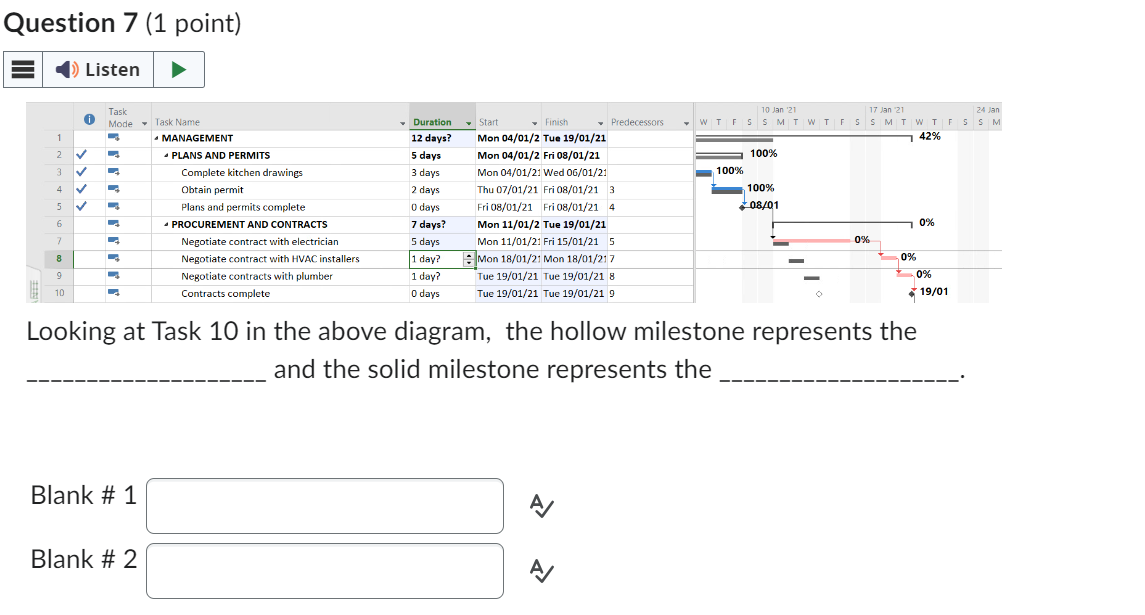
Task: Collapse the PROCUREMENT AND CONTRACTS group
Action: click(165, 223)
